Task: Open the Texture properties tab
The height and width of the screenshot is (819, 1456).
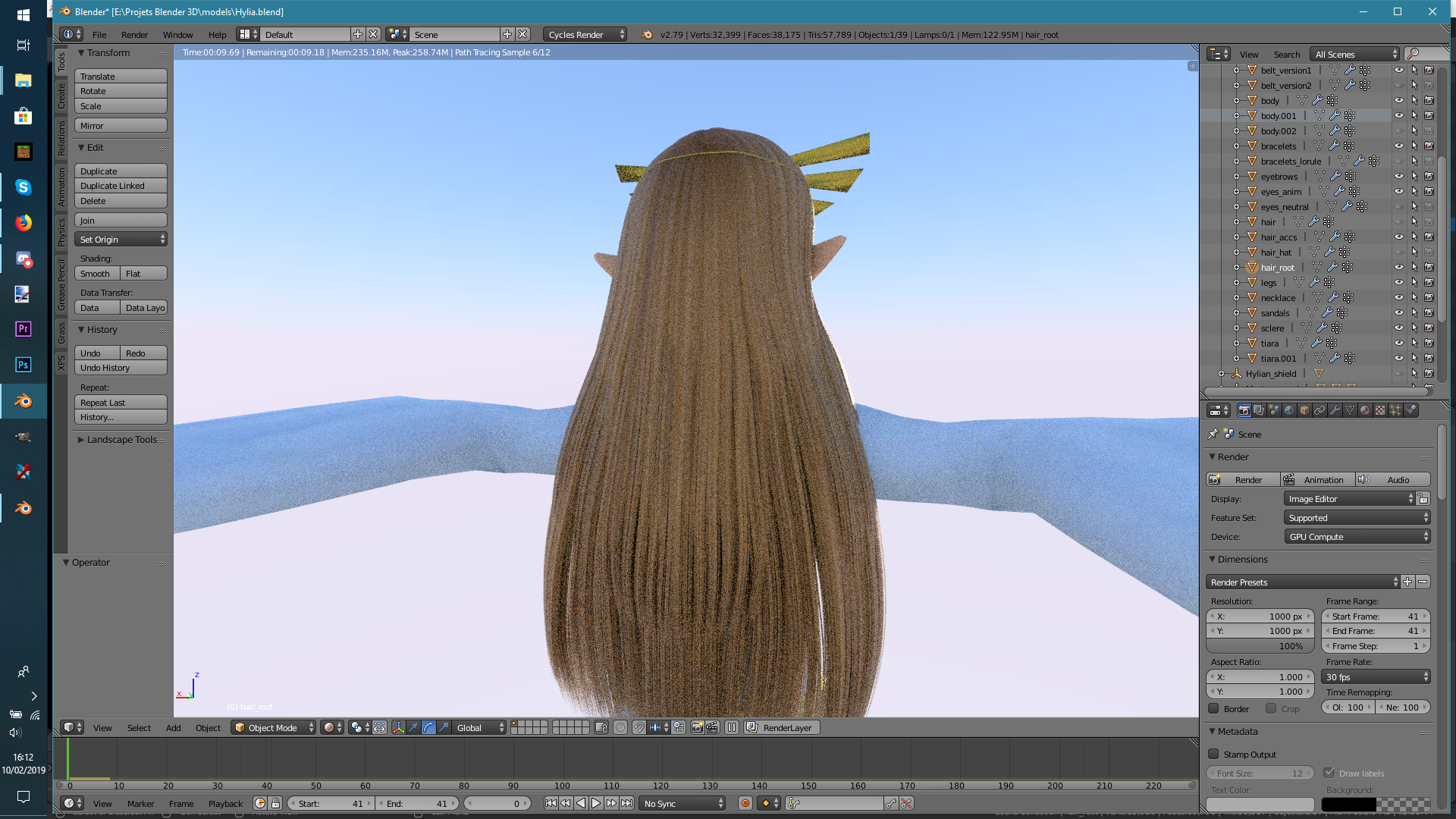Action: pyautogui.click(x=1380, y=410)
